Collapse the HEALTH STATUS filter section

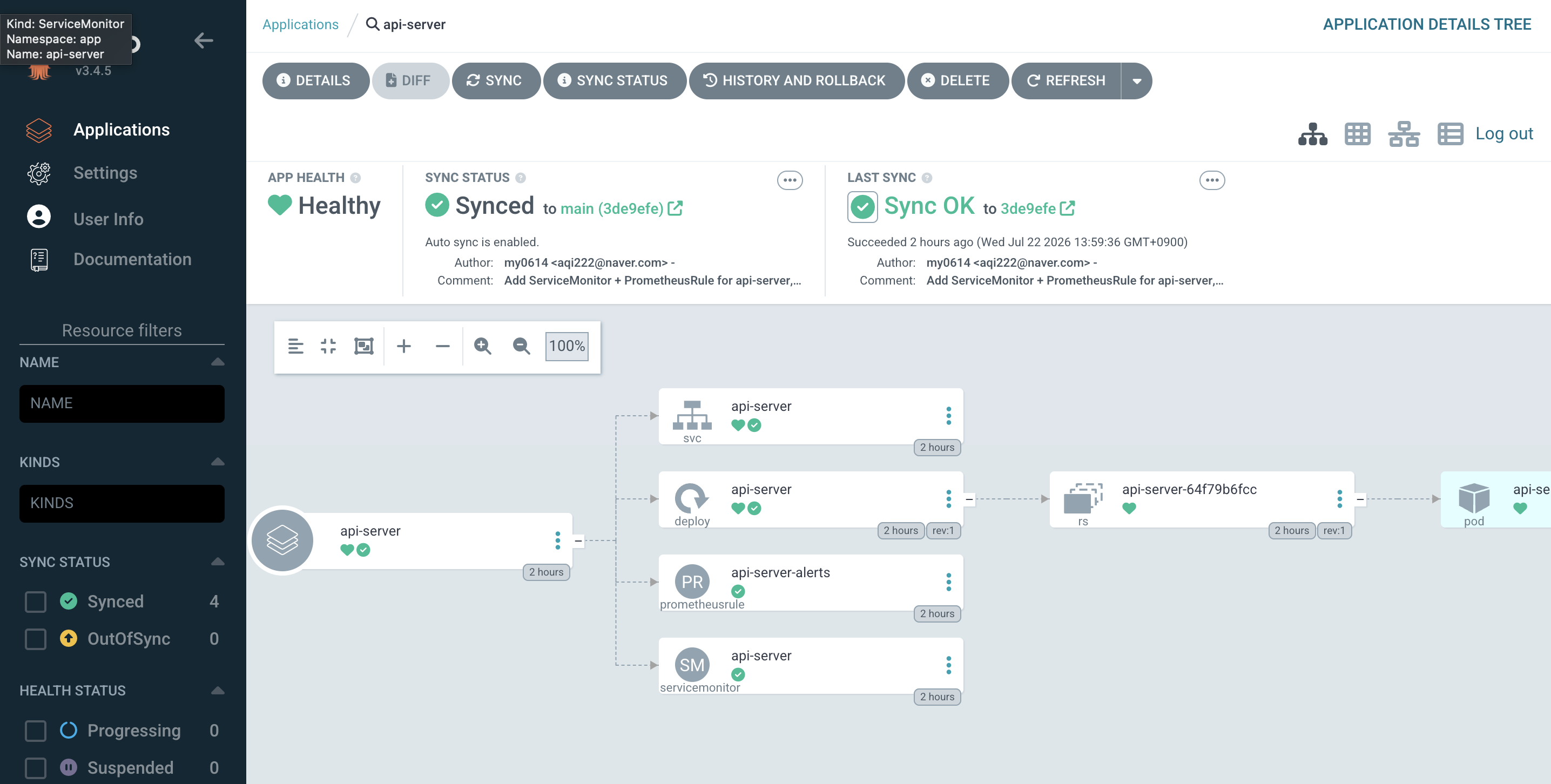(218, 691)
